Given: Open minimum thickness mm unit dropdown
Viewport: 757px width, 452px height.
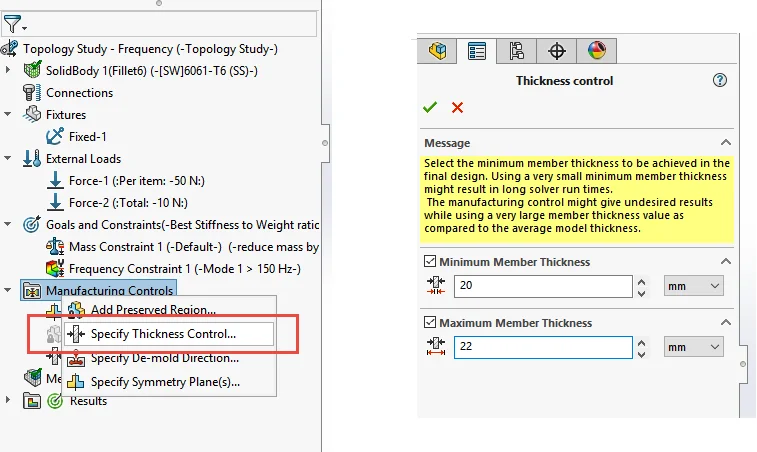Looking at the screenshot, I should 693,286.
